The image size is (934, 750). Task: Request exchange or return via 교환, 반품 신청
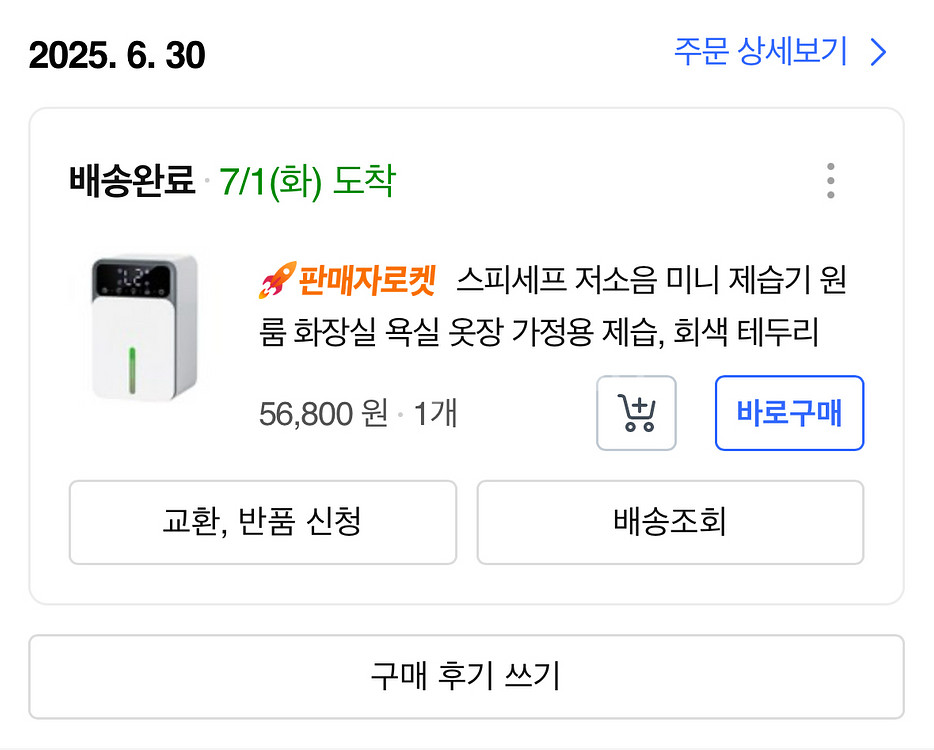(x=262, y=522)
